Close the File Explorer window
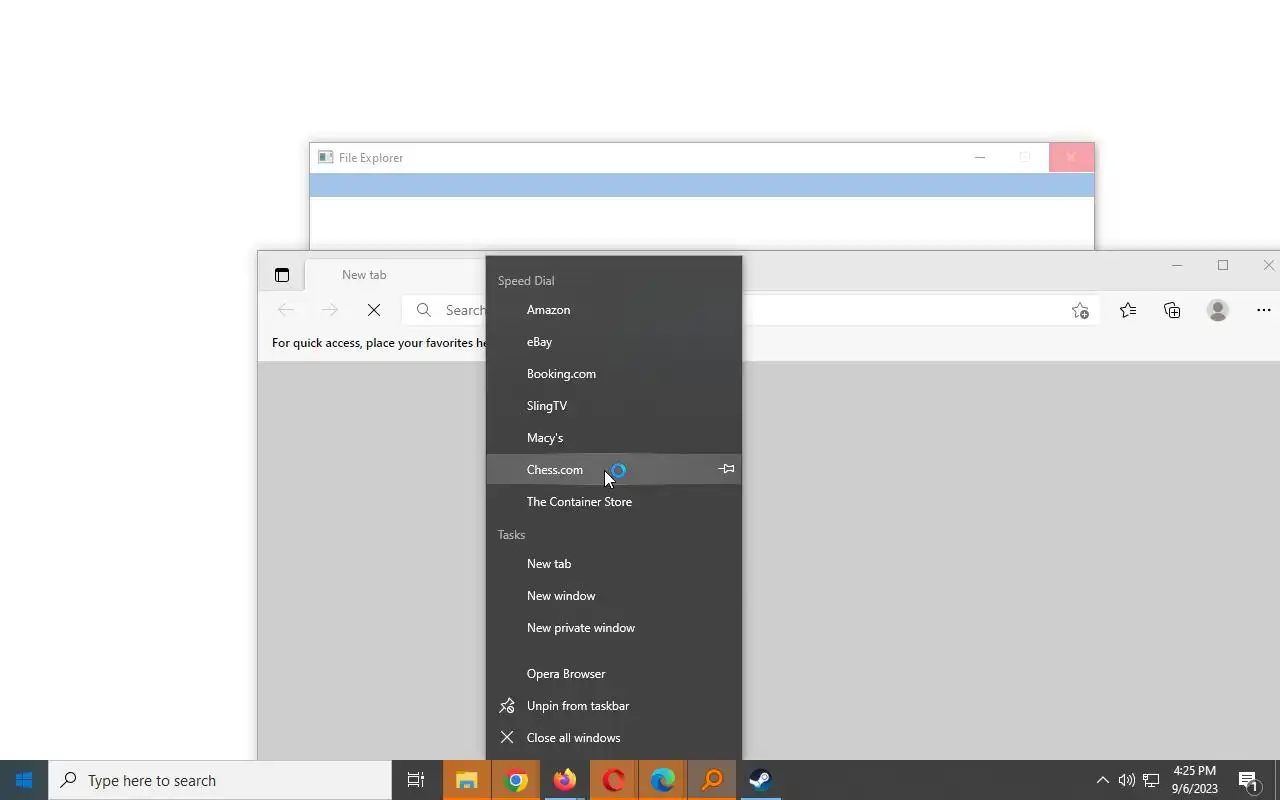This screenshot has width=1280, height=800. (x=1071, y=157)
